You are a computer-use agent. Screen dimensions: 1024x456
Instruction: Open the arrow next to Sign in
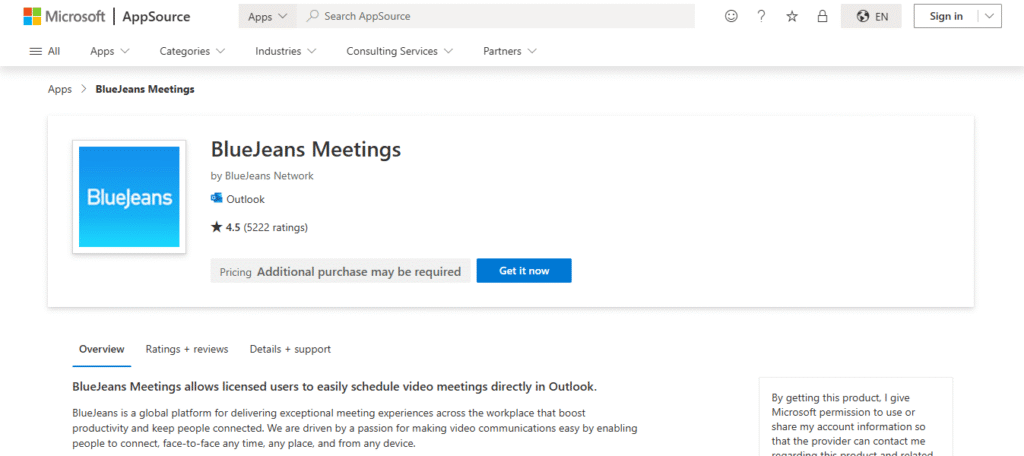click(988, 16)
